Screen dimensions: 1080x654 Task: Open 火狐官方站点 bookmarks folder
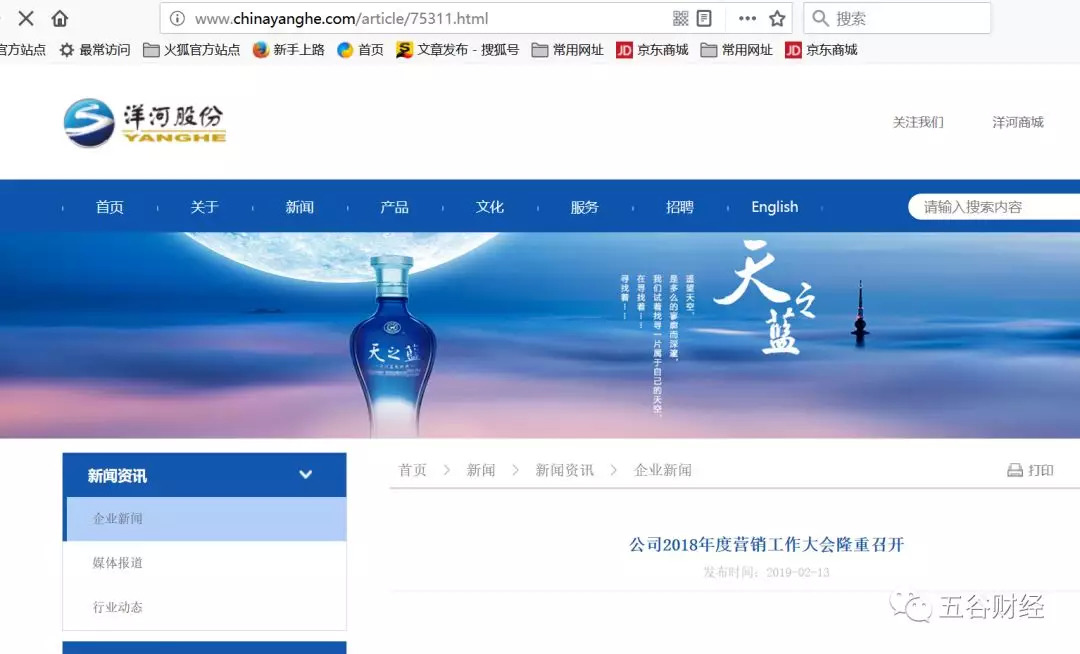point(191,50)
